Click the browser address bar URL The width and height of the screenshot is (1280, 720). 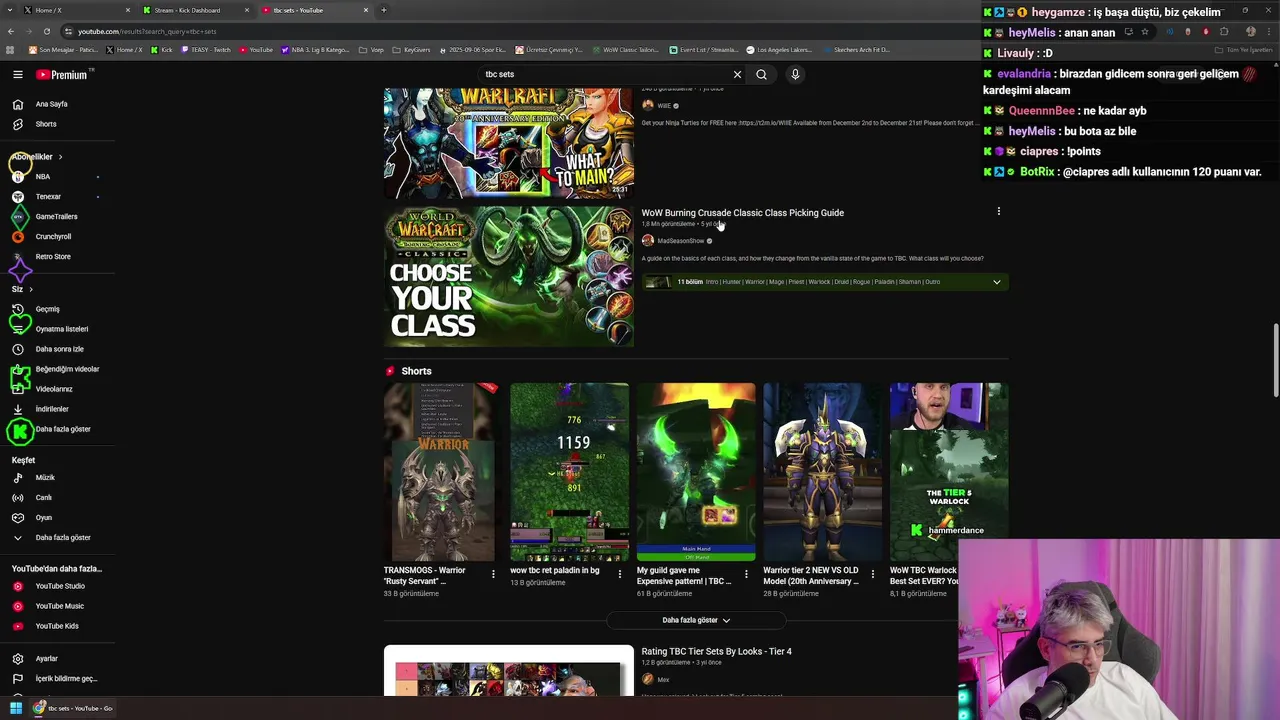coord(147,31)
